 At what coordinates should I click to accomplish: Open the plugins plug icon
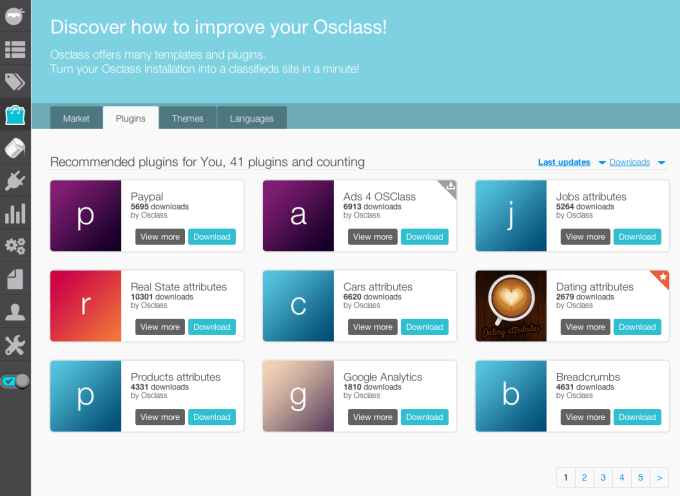tap(15, 180)
